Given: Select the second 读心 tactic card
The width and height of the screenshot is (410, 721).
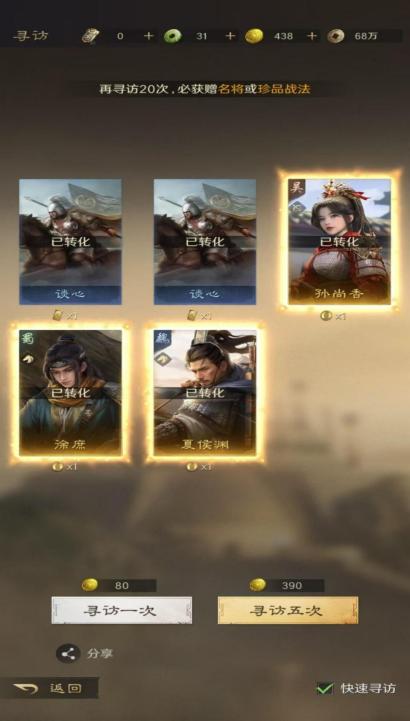Looking at the screenshot, I should tap(205, 242).
